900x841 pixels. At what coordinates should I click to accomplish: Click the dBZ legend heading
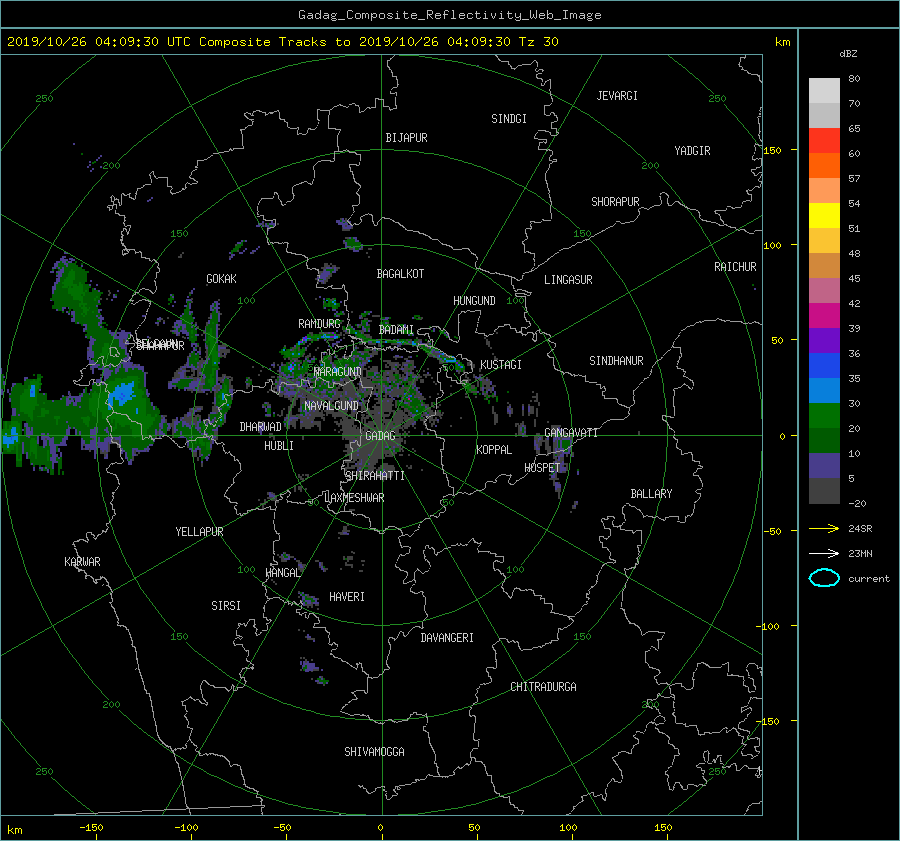848,54
